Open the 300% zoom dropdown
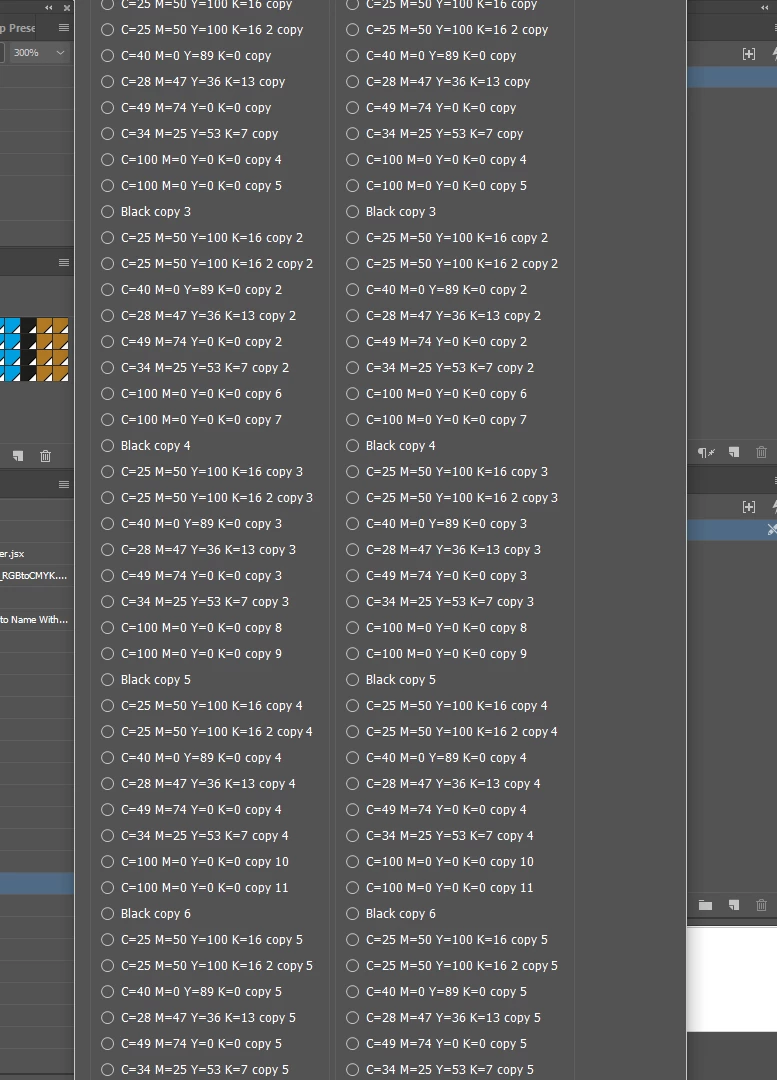 tap(60, 52)
